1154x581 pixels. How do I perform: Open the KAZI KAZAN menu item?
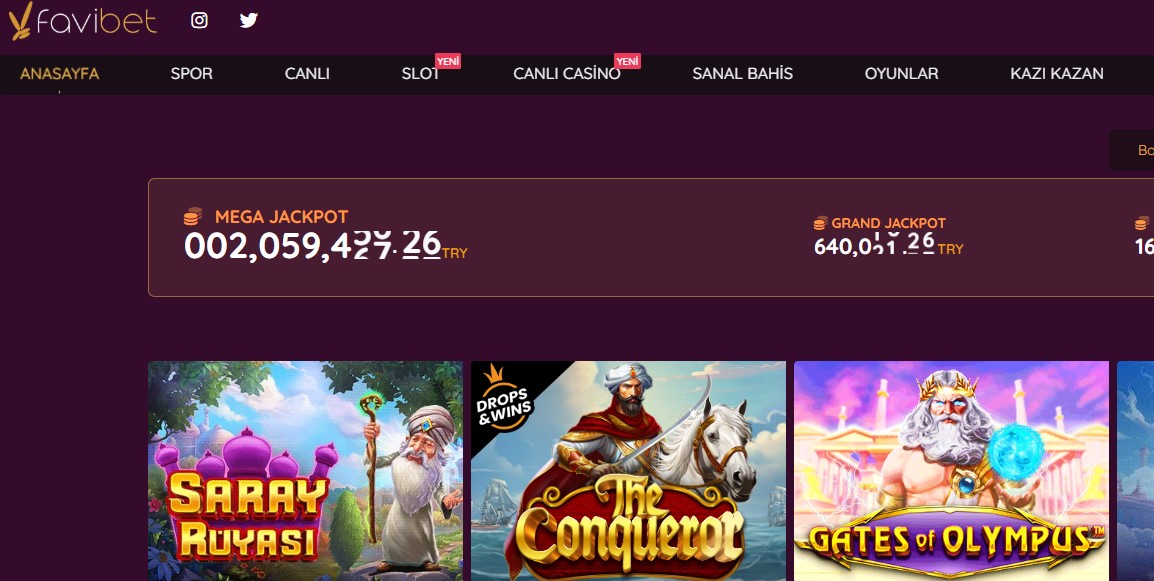(x=1057, y=74)
